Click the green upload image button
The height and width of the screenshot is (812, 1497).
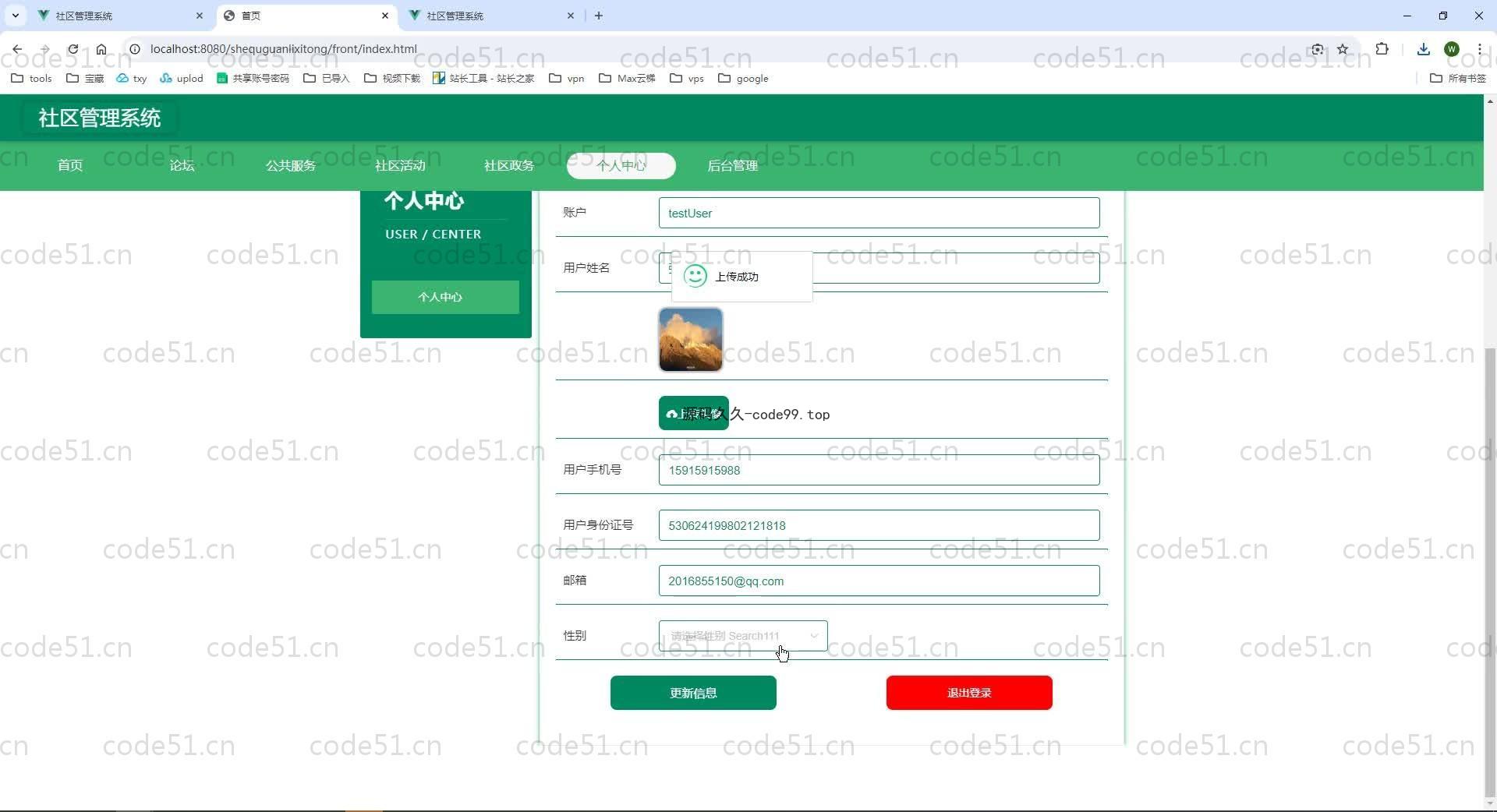(694, 413)
